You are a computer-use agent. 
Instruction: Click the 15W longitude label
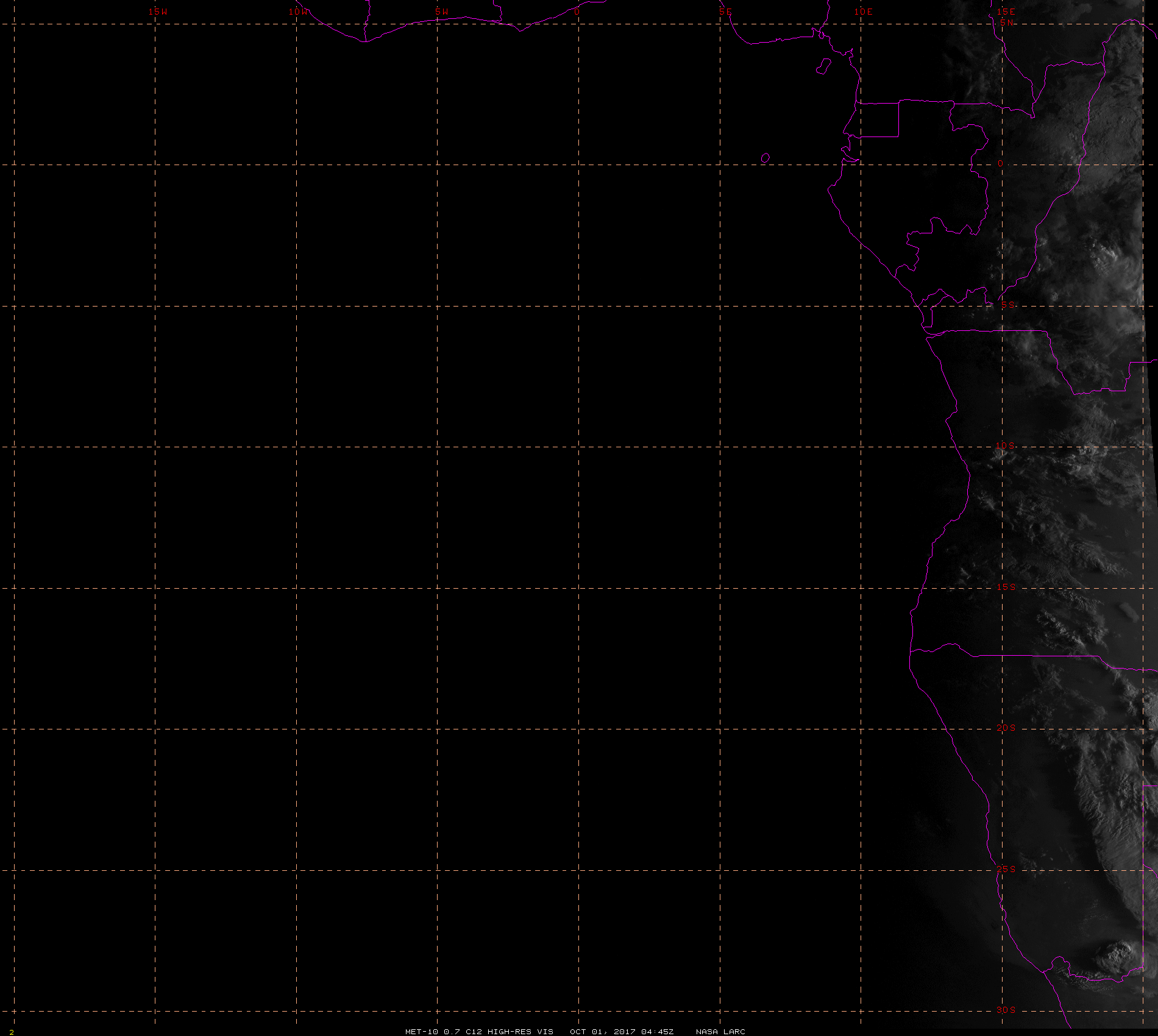[x=158, y=12]
